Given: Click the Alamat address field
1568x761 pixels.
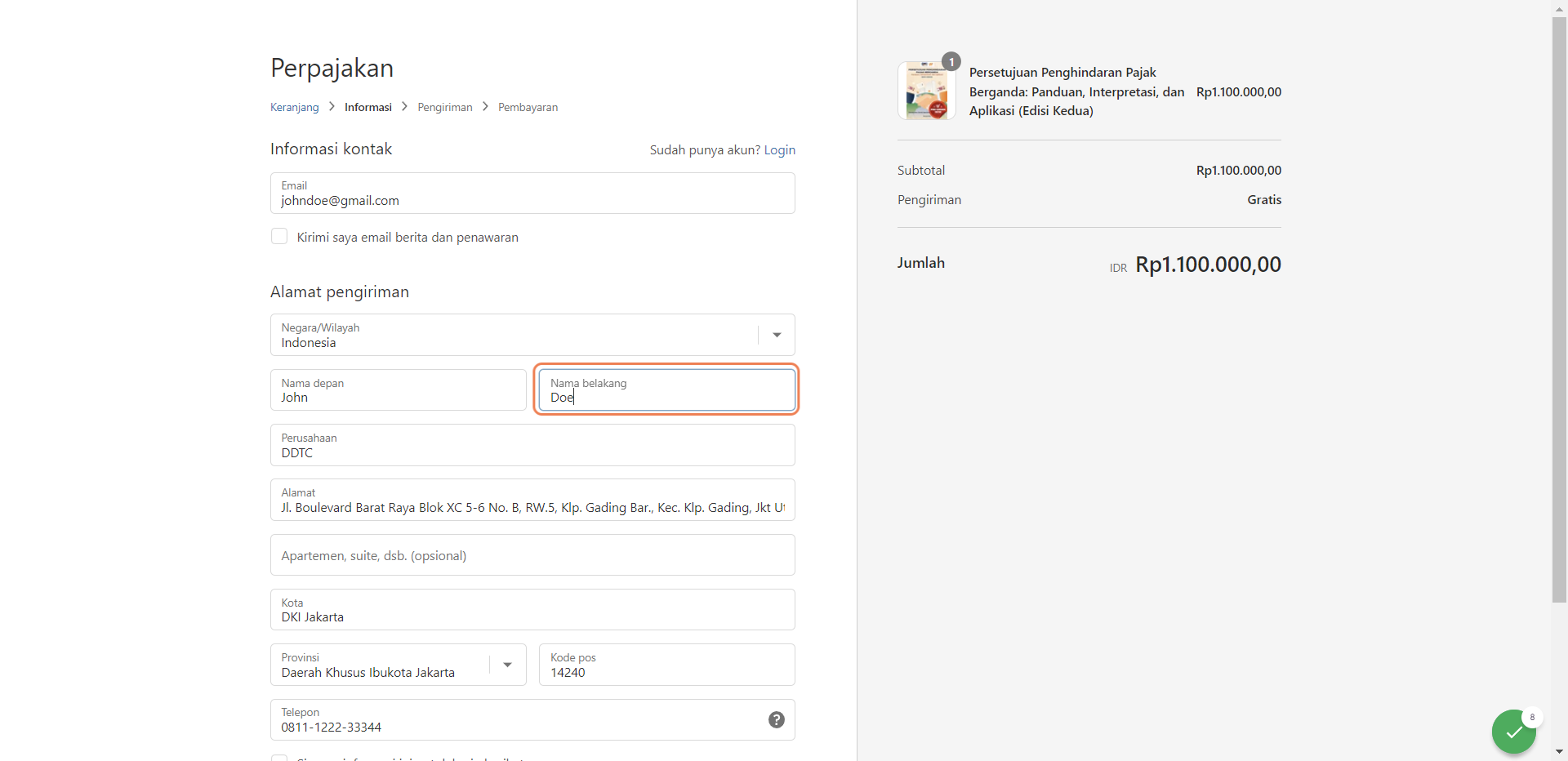Looking at the screenshot, I should point(532,500).
